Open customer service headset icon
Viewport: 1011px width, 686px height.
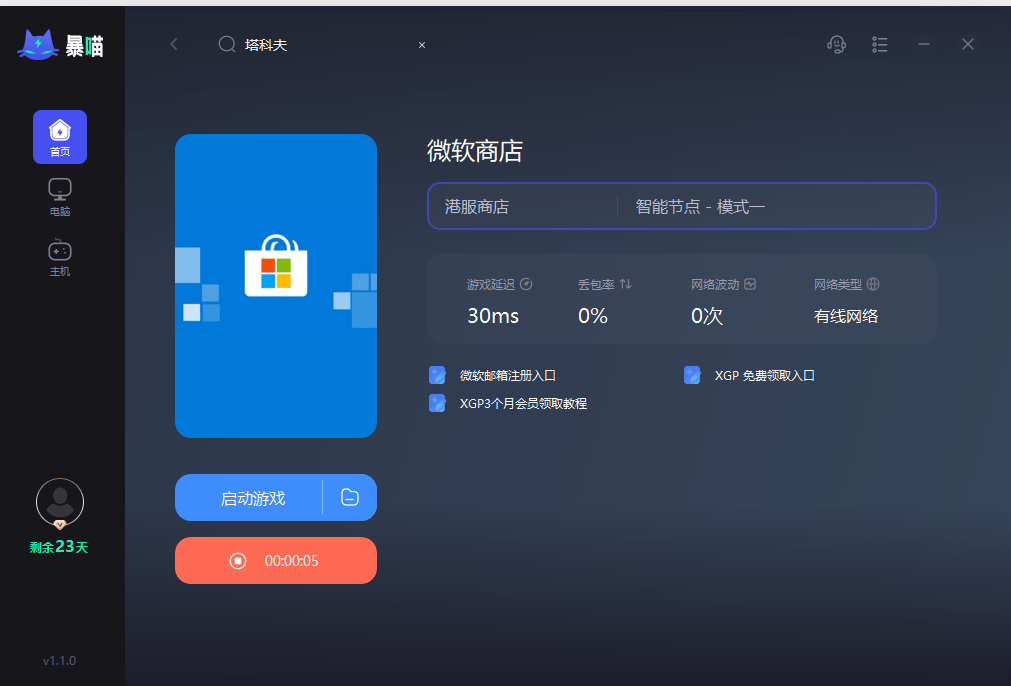[836, 44]
